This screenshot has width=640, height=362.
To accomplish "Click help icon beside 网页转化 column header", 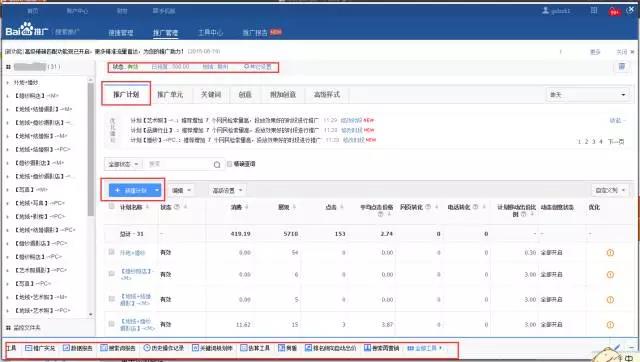I will (x=428, y=207).
